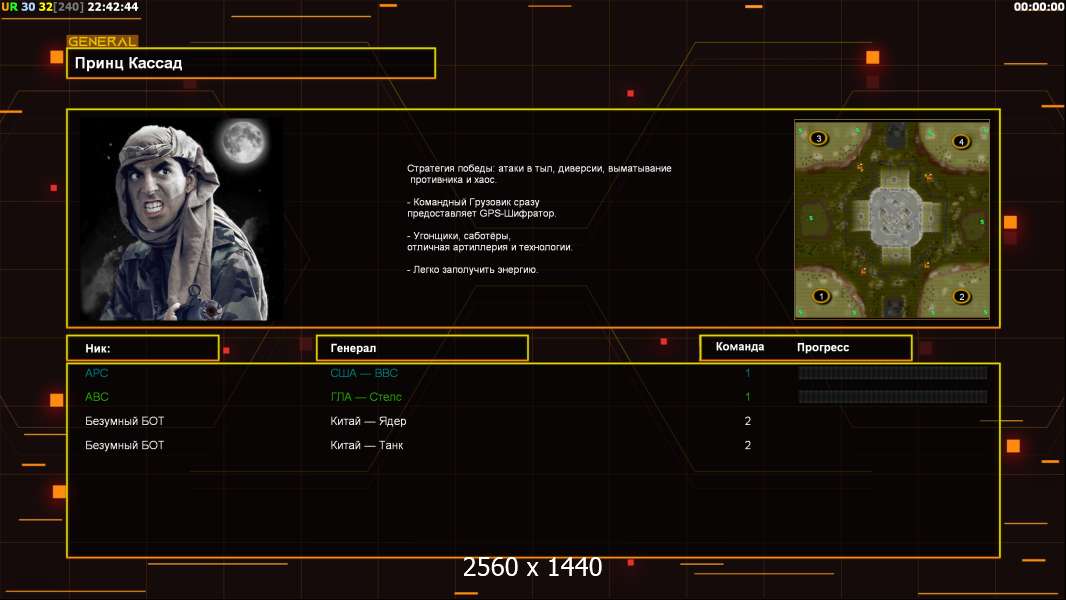Select player row 'APC'
Image resolution: width=1066 pixels, height=600 pixels.
point(533,373)
